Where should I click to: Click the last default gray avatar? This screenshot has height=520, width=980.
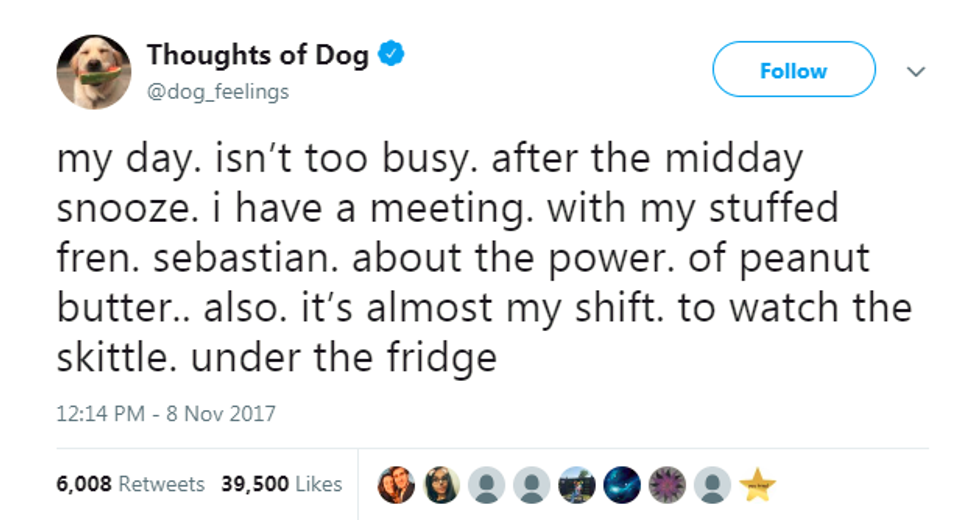[712, 485]
